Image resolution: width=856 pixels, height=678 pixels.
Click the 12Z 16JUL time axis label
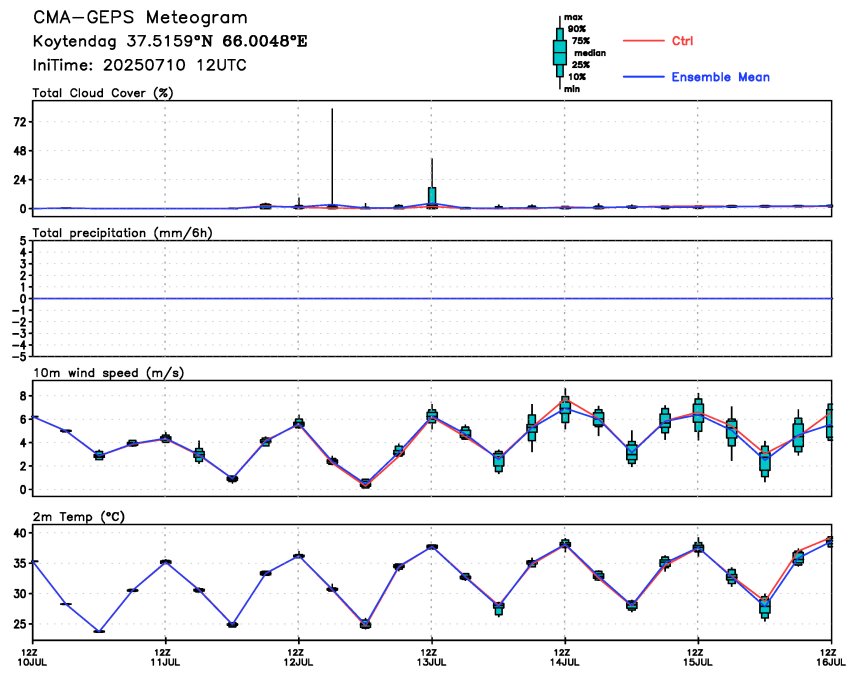[832, 657]
